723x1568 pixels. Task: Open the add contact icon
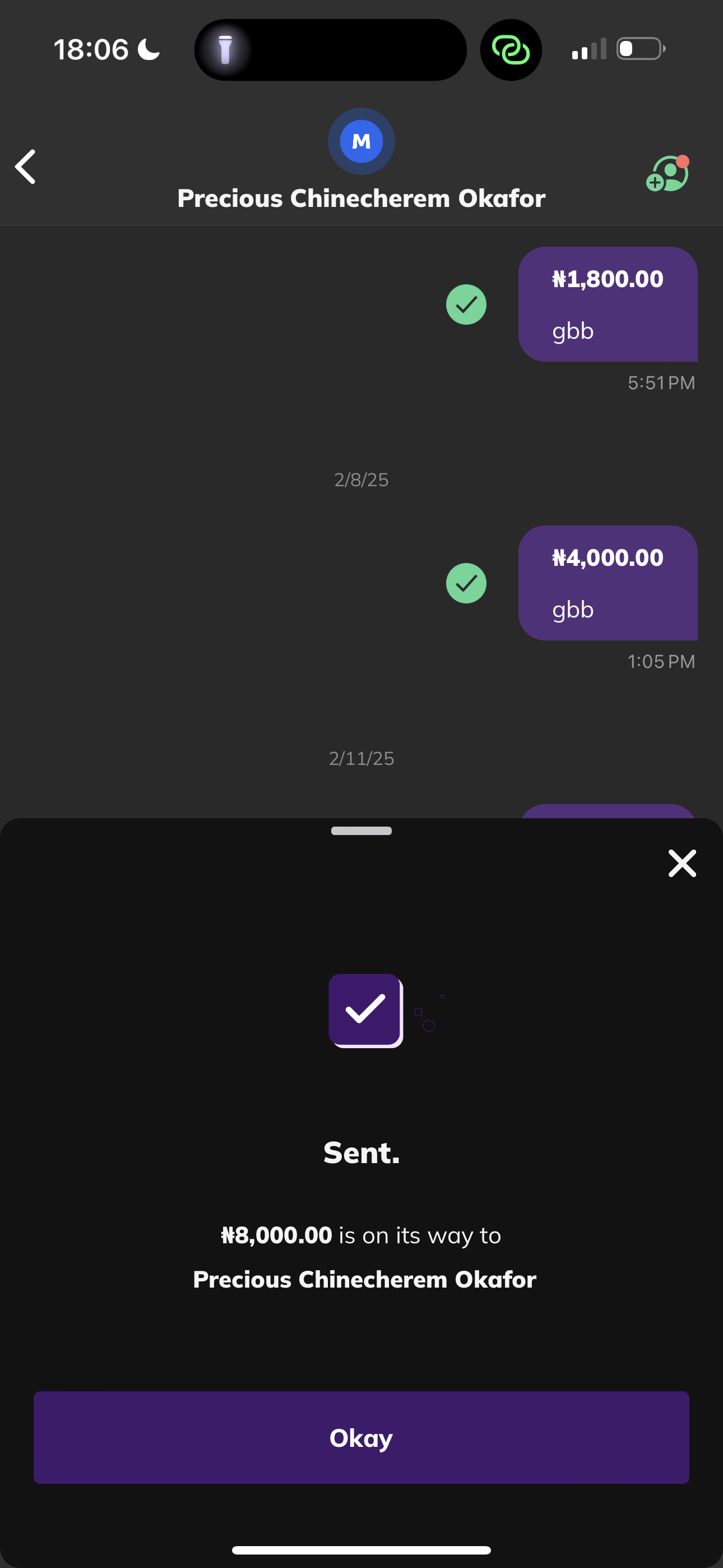pos(667,174)
